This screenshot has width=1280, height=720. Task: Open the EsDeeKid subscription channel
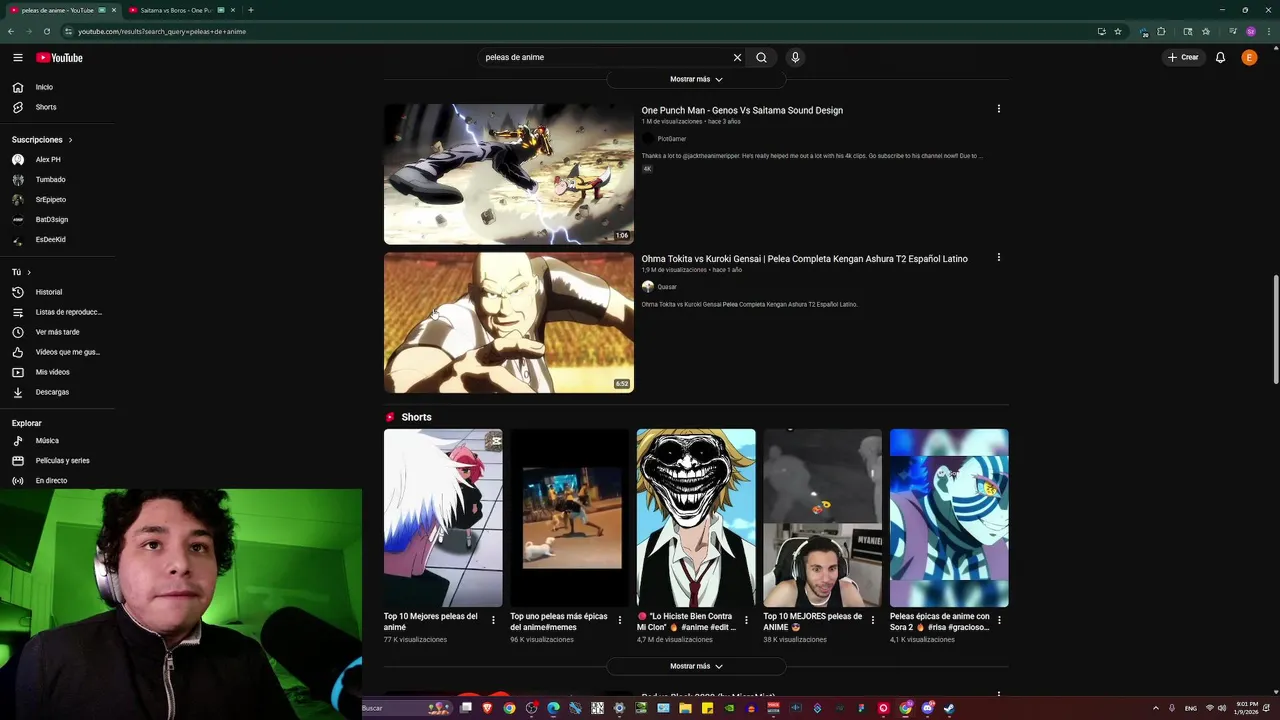tap(58, 240)
